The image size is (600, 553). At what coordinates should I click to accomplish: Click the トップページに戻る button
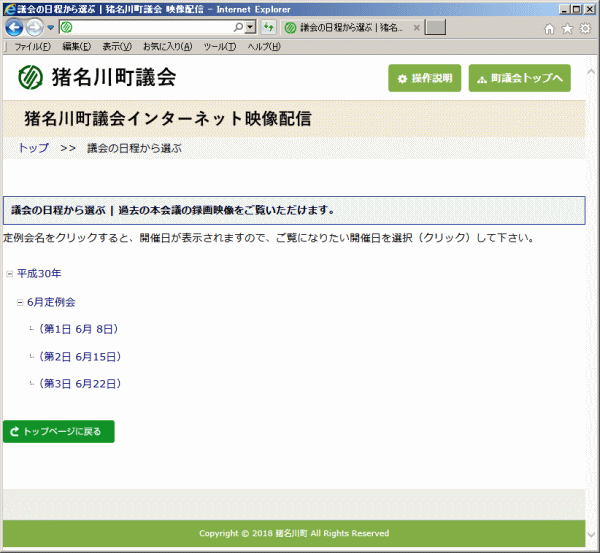[59, 432]
